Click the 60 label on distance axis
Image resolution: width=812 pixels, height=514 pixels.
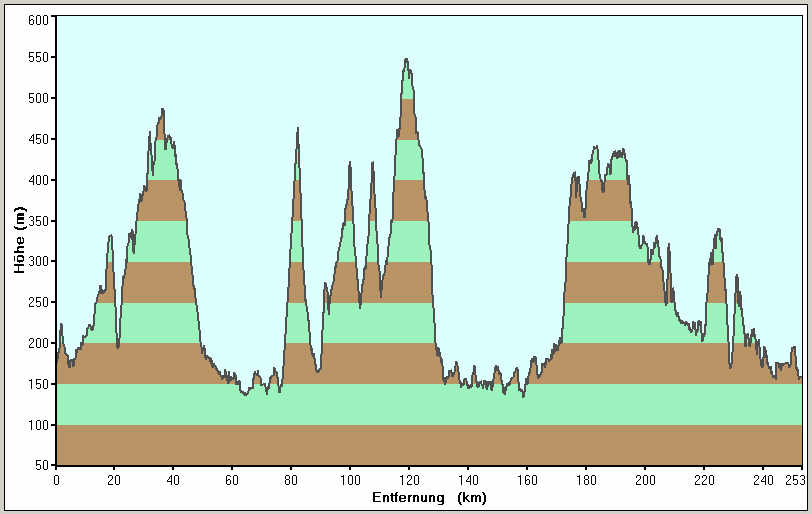pyautogui.click(x=232, y=479)
